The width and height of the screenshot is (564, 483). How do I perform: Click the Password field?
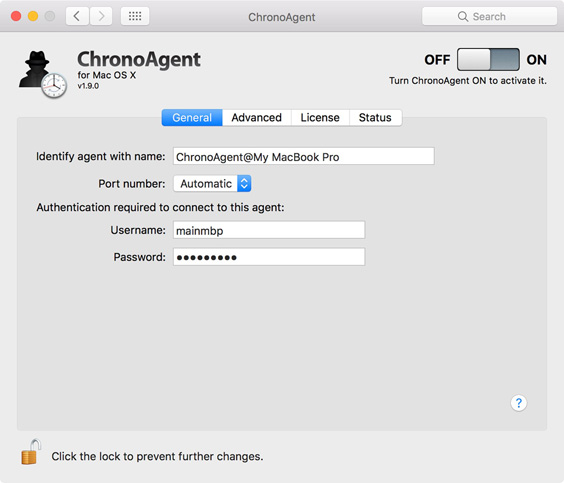tap(269, 257)
